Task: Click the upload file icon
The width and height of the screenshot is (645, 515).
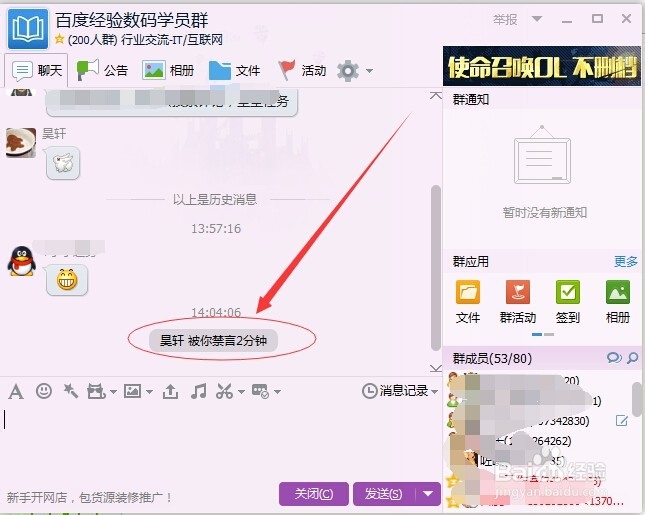Action: click(x=170, y=392)
